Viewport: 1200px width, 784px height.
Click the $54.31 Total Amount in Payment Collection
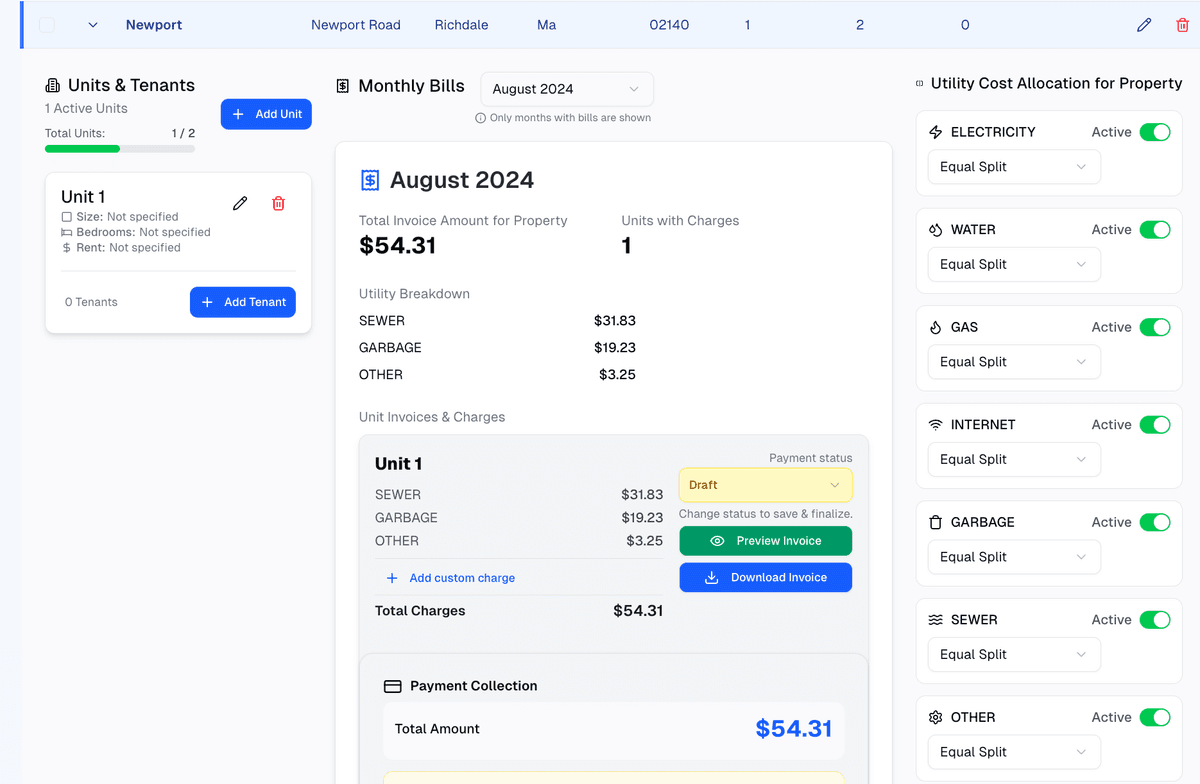(x=794, y=729)
